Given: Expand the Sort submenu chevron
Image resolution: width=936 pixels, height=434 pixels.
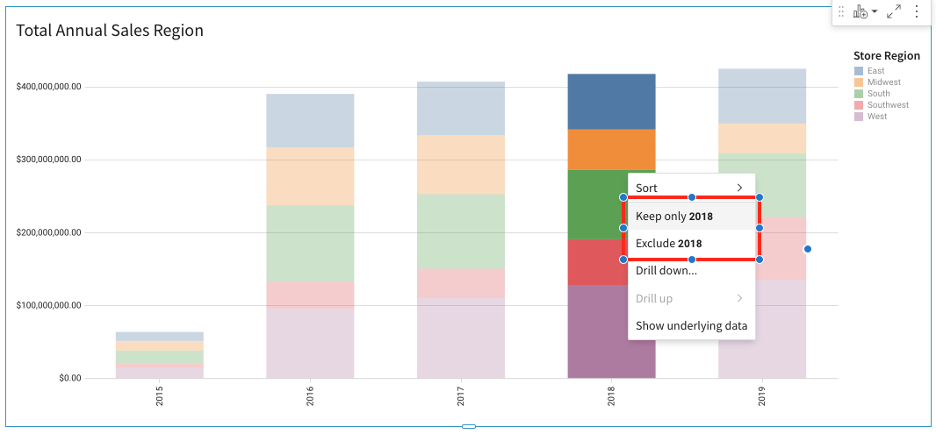Looking at the screenshot, I should (x=740, y=188).
